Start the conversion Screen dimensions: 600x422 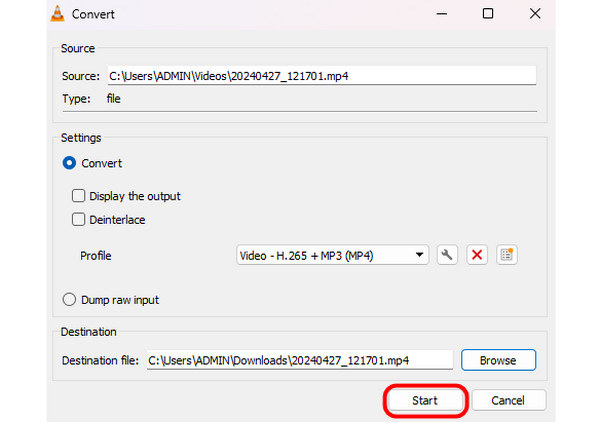click(425, 401)
